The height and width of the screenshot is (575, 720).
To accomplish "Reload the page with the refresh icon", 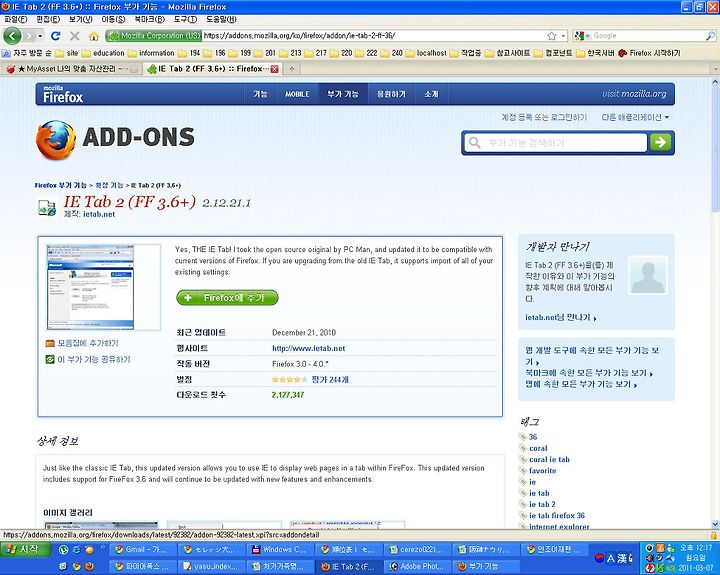I will click(56, 36).
